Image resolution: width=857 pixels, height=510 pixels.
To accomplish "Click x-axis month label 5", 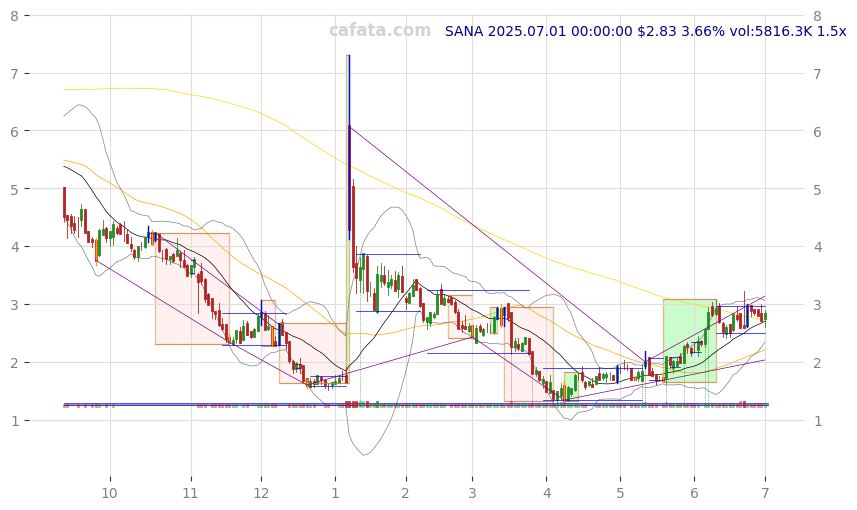I will (x=620, y=493).
